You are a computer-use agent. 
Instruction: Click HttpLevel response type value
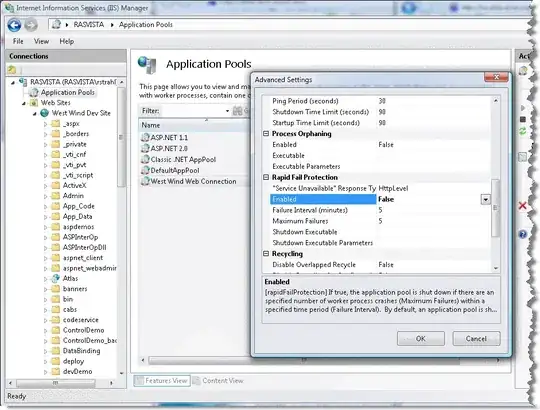[x=393, y=188]
